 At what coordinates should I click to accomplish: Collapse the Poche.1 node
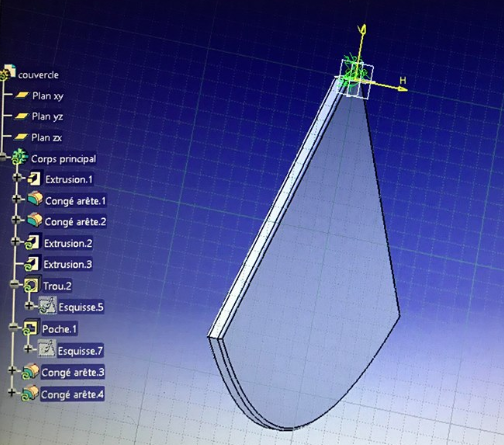click(13, 327)
